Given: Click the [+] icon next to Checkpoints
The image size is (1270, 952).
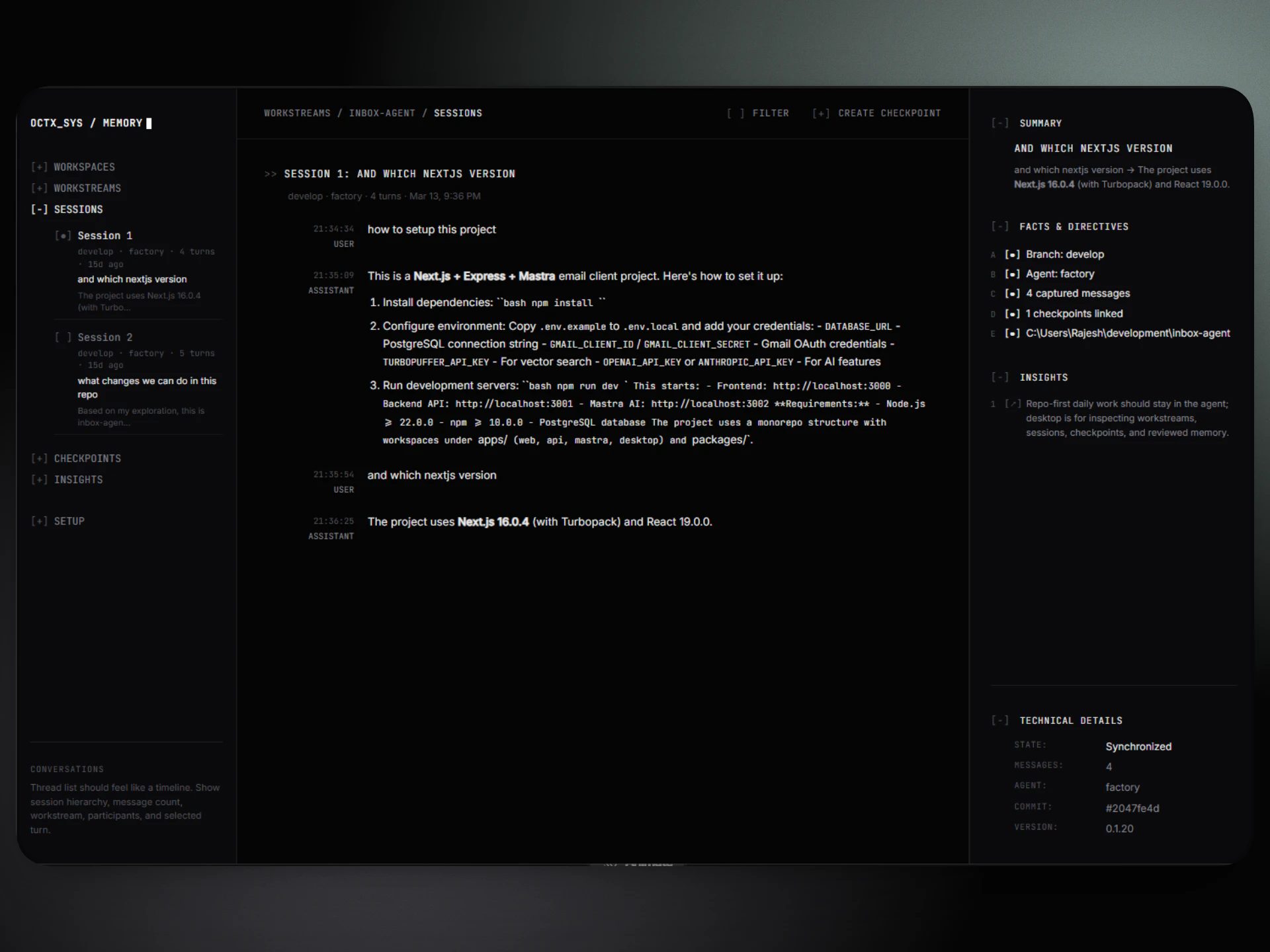Looking at the screenshot, I should pyautogui.click(x=39, y=459).
